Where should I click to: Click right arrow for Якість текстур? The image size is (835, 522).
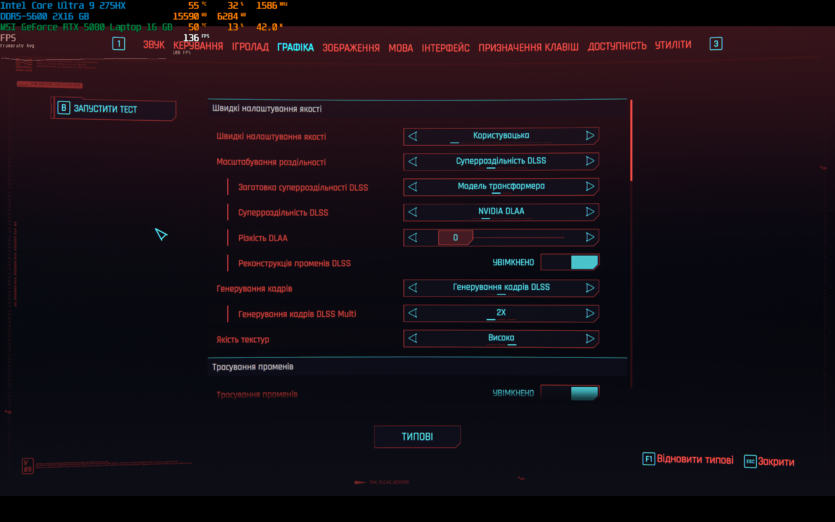[590, 338]
